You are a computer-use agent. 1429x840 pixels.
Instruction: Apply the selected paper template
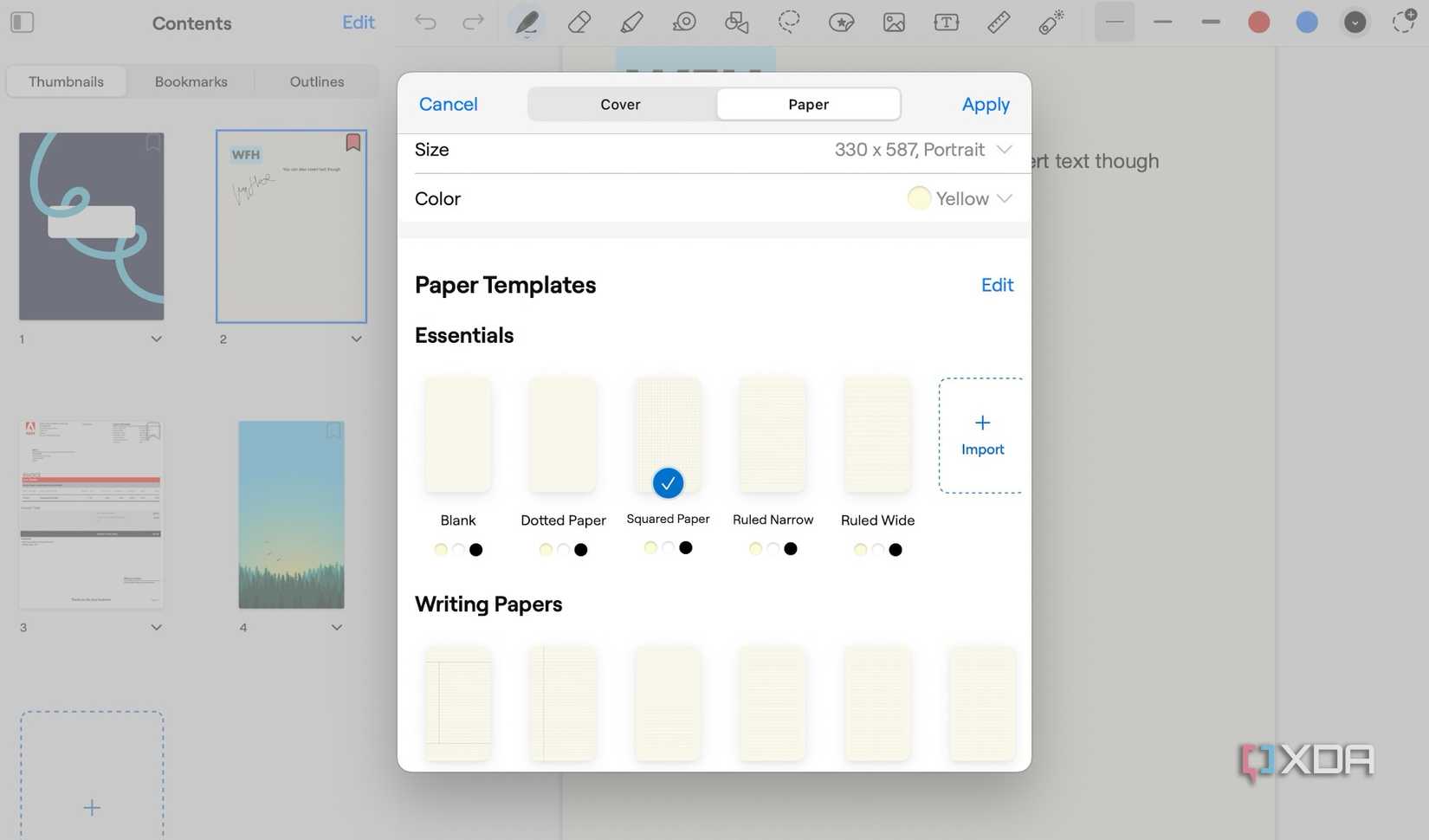(x=985, y=104)
